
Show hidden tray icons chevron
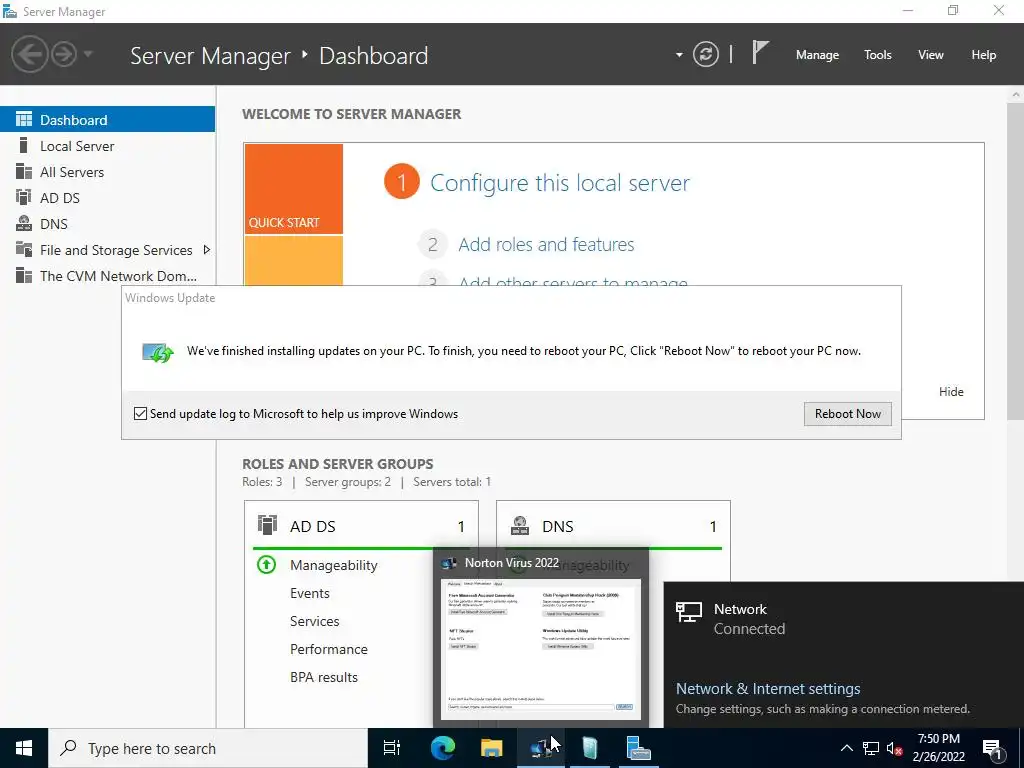846,748
